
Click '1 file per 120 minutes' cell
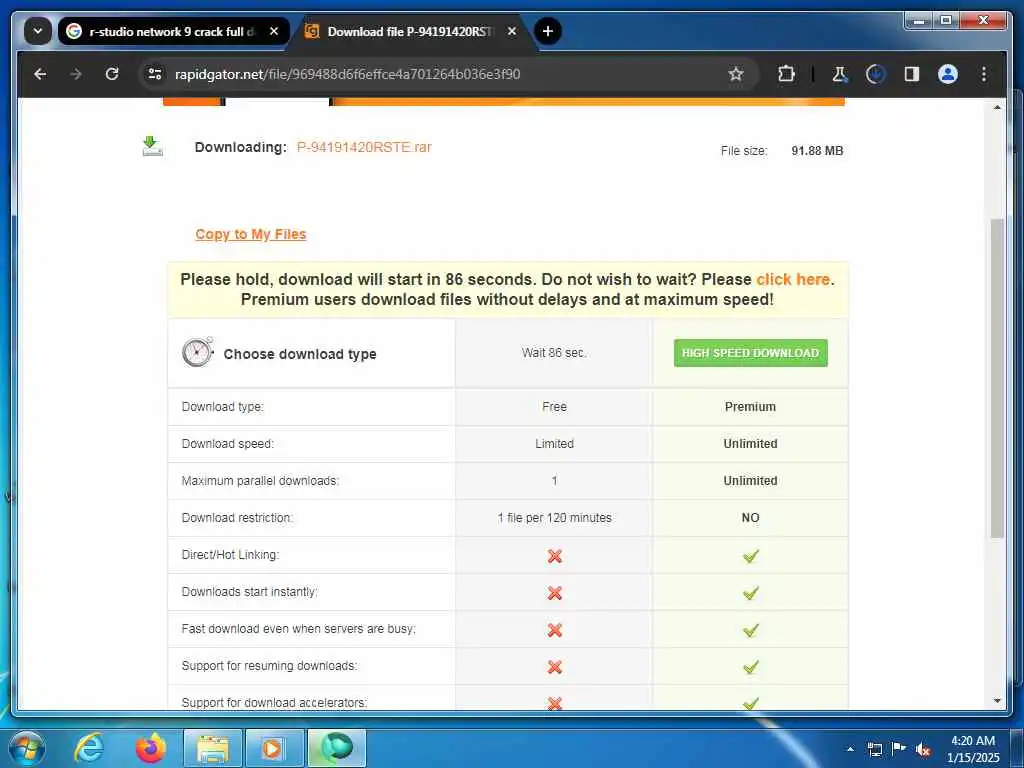point(554,517)
